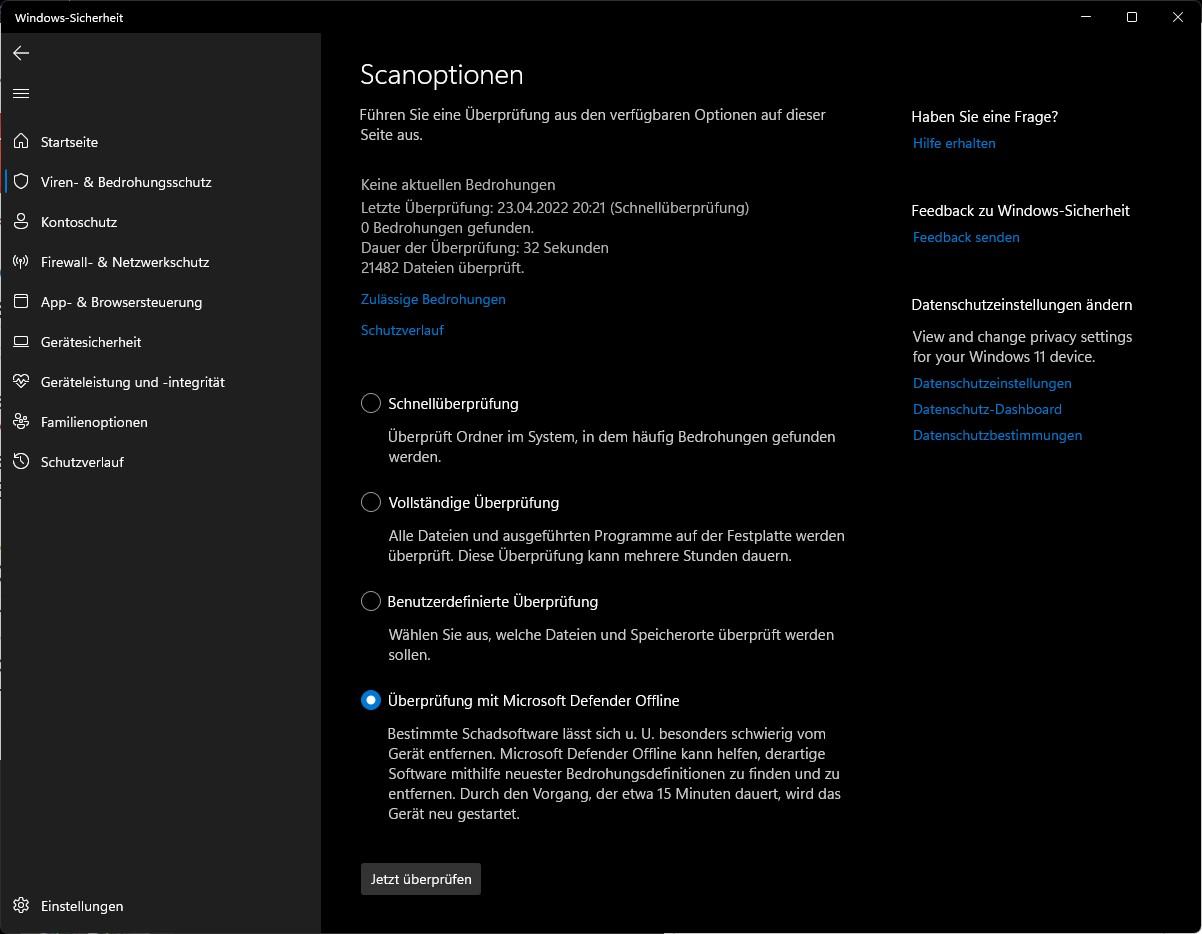Open Einstellungen at the sidebar bottom
Image resolution: width=1202 pixels, height=934 pixels.
click(82, 906)
